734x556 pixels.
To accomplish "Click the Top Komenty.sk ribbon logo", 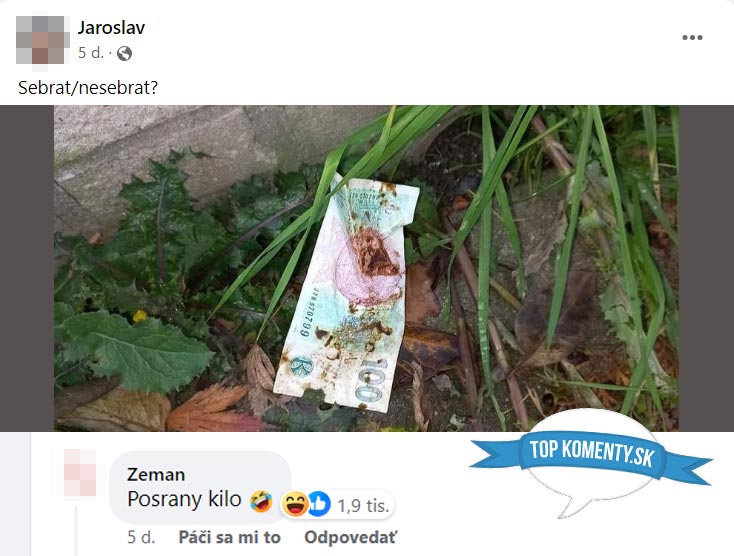I will tap(591, 453).
